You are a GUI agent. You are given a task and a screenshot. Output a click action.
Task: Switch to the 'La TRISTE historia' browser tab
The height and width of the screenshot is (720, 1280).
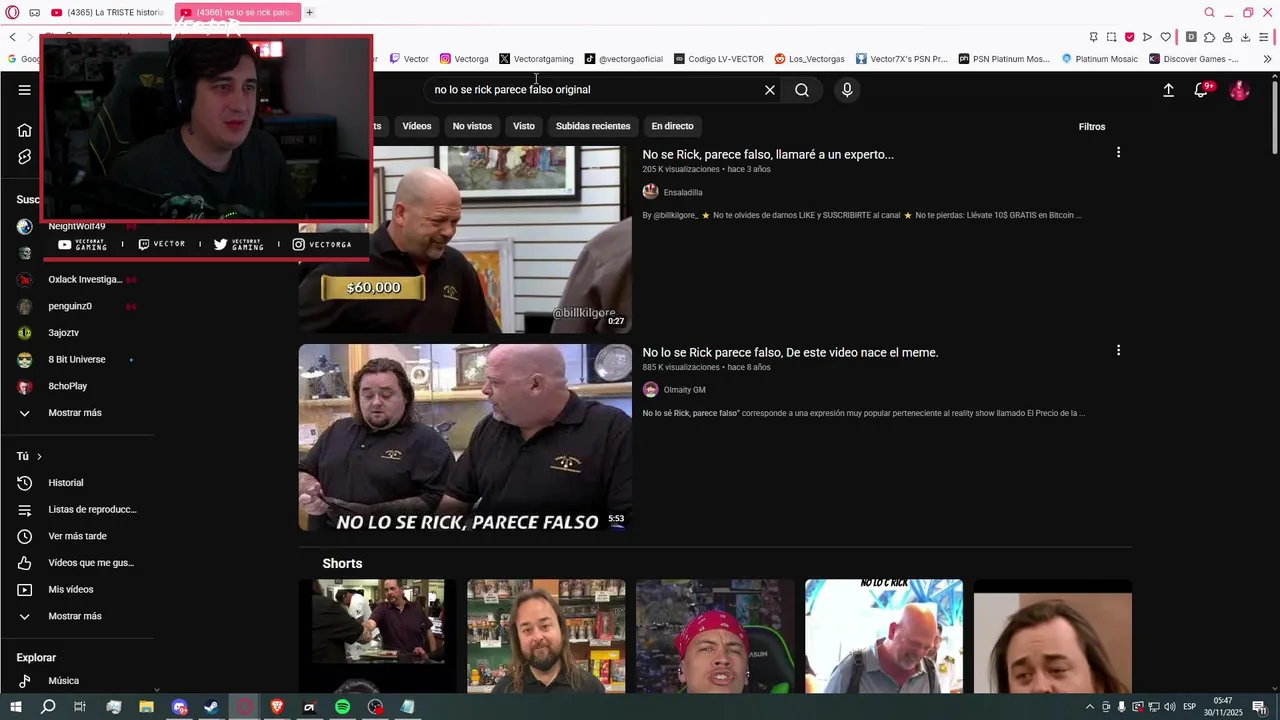point(107,12)
